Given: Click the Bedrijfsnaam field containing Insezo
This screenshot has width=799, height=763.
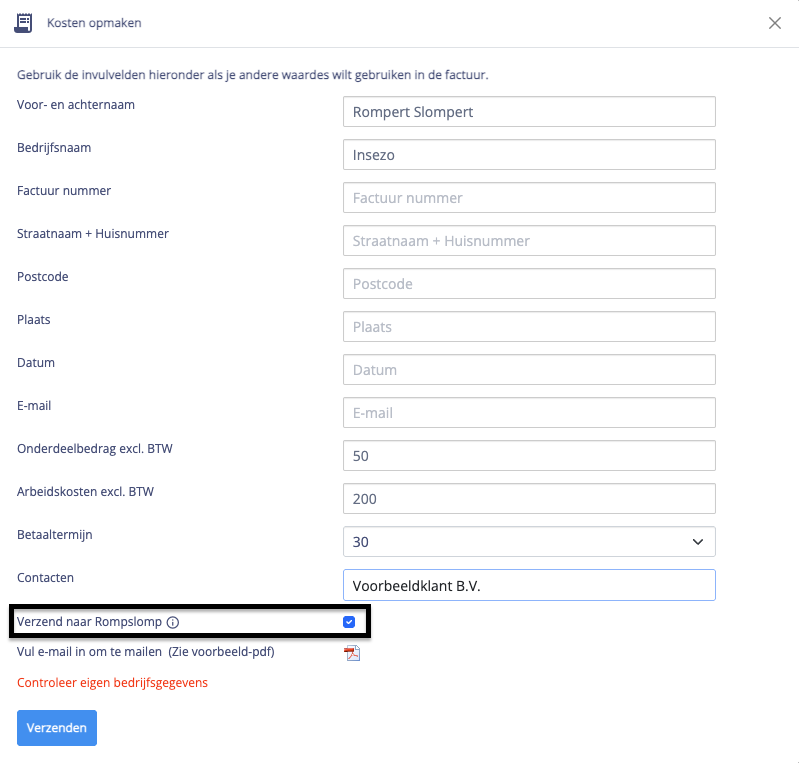Looking at the screenshot, I should [529, 154].
